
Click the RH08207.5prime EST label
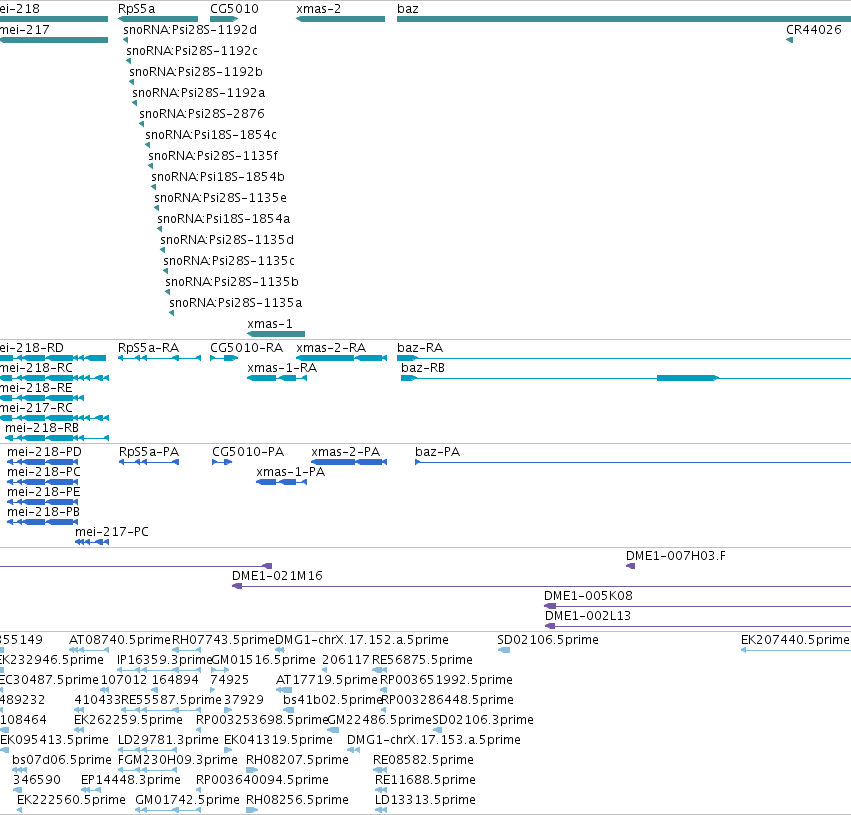point(297,760)
